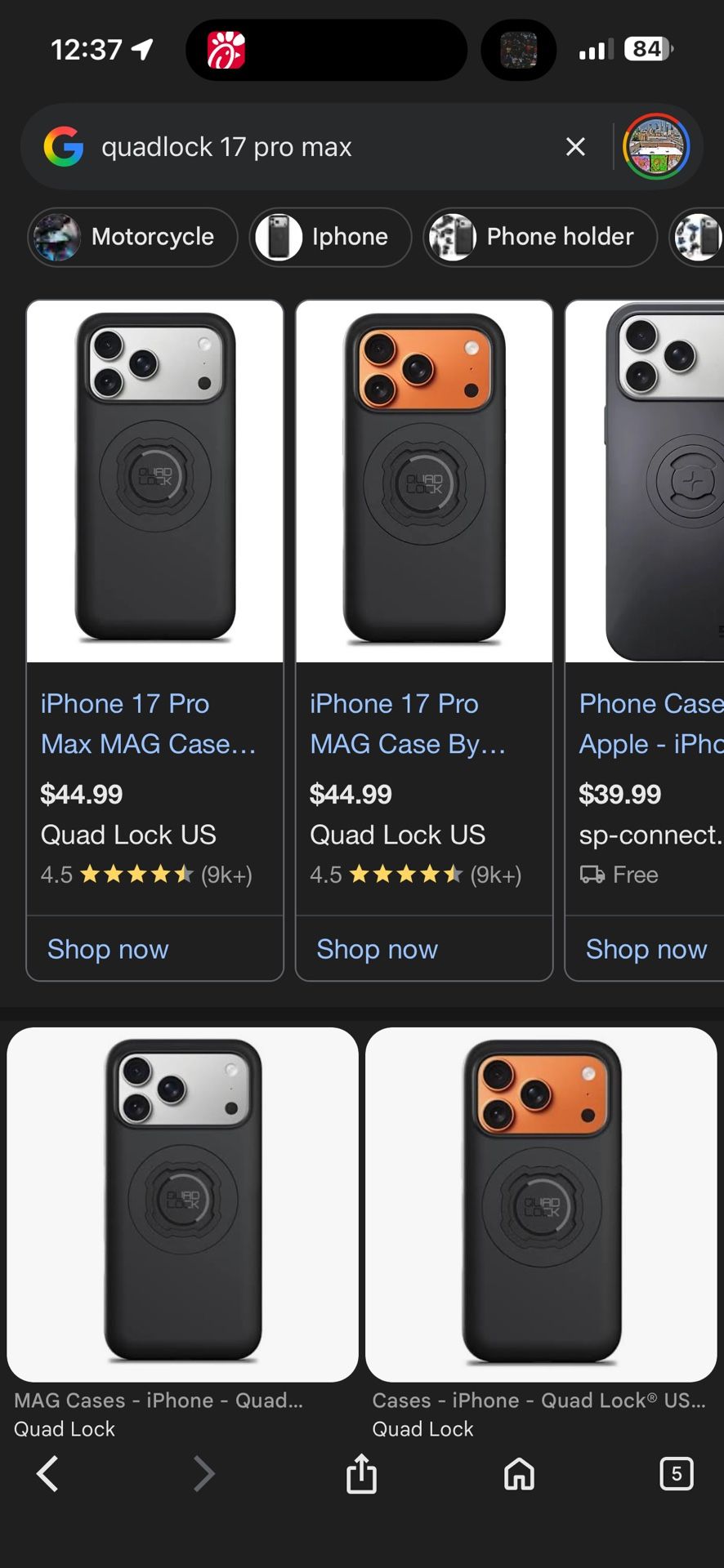Tap the forward navigation arrow
The image size is (724, 1568).
pyautogui.click(x=203, y=1474)
